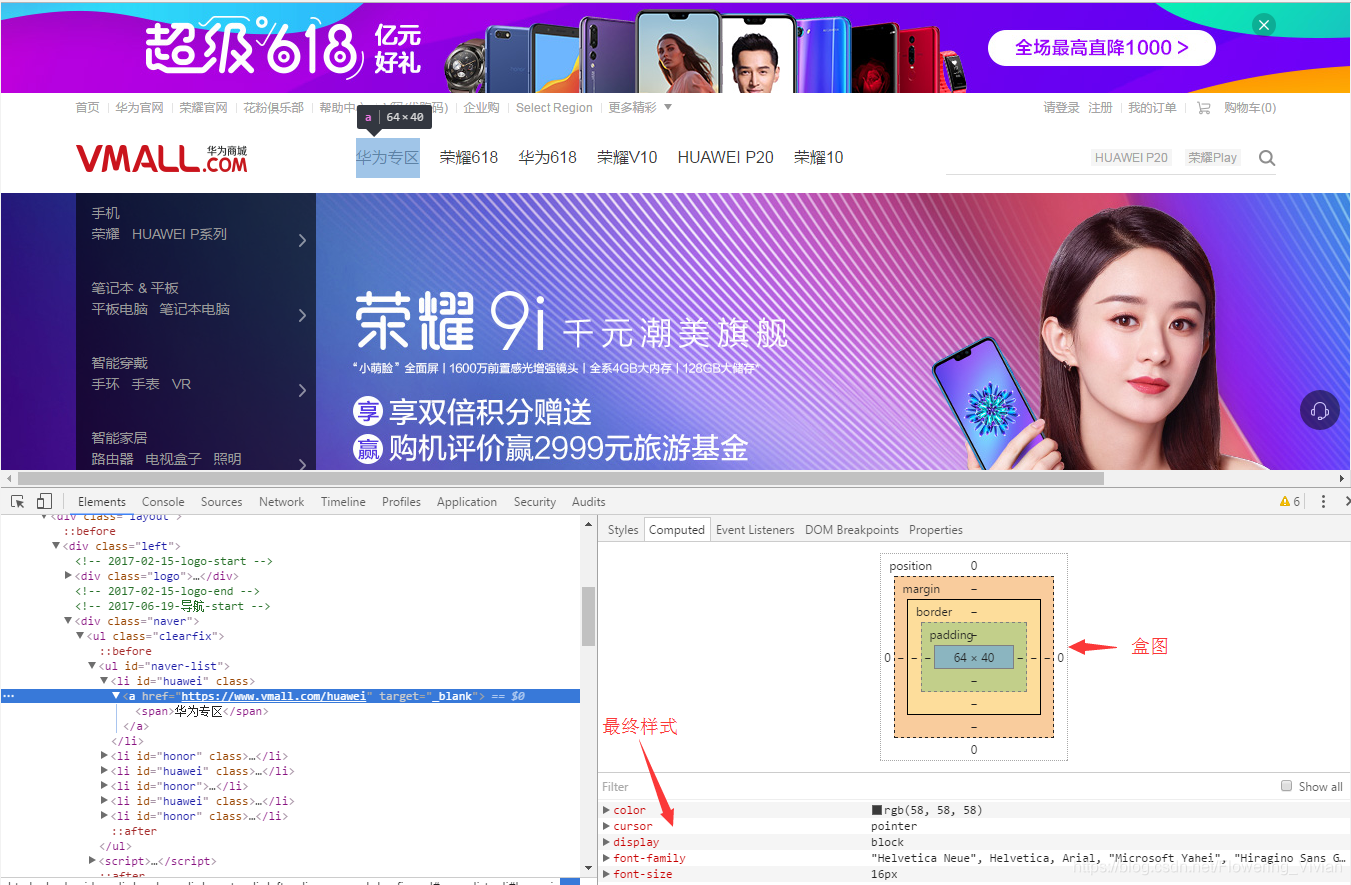Expand the color computed property
The height and width of the screenshot is (885, 1351).
(606, 810)
